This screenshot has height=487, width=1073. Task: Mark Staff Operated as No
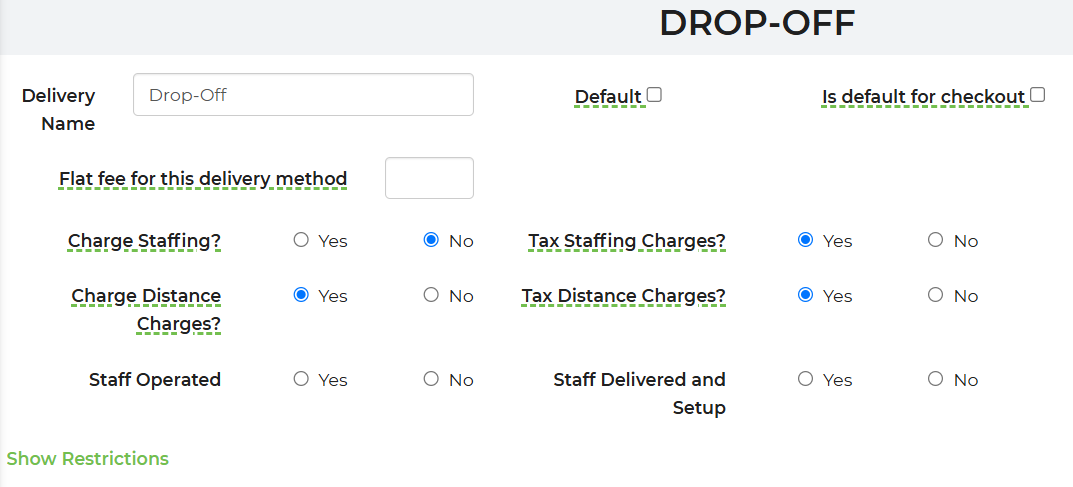(431, 379)
